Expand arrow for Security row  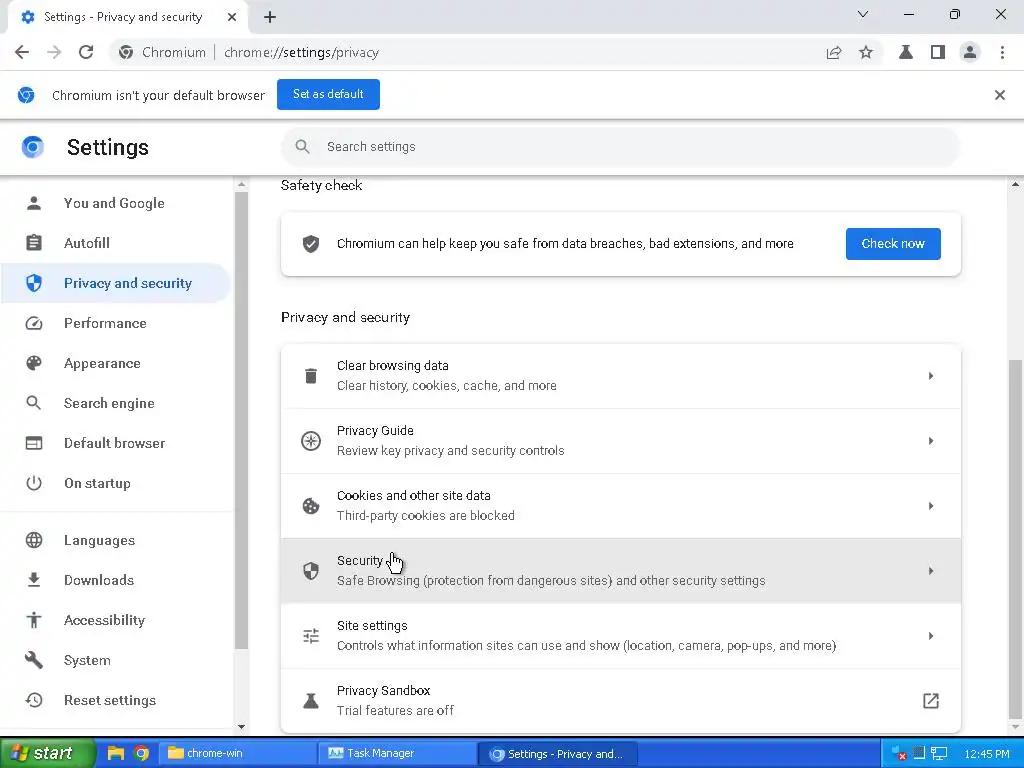931,571
